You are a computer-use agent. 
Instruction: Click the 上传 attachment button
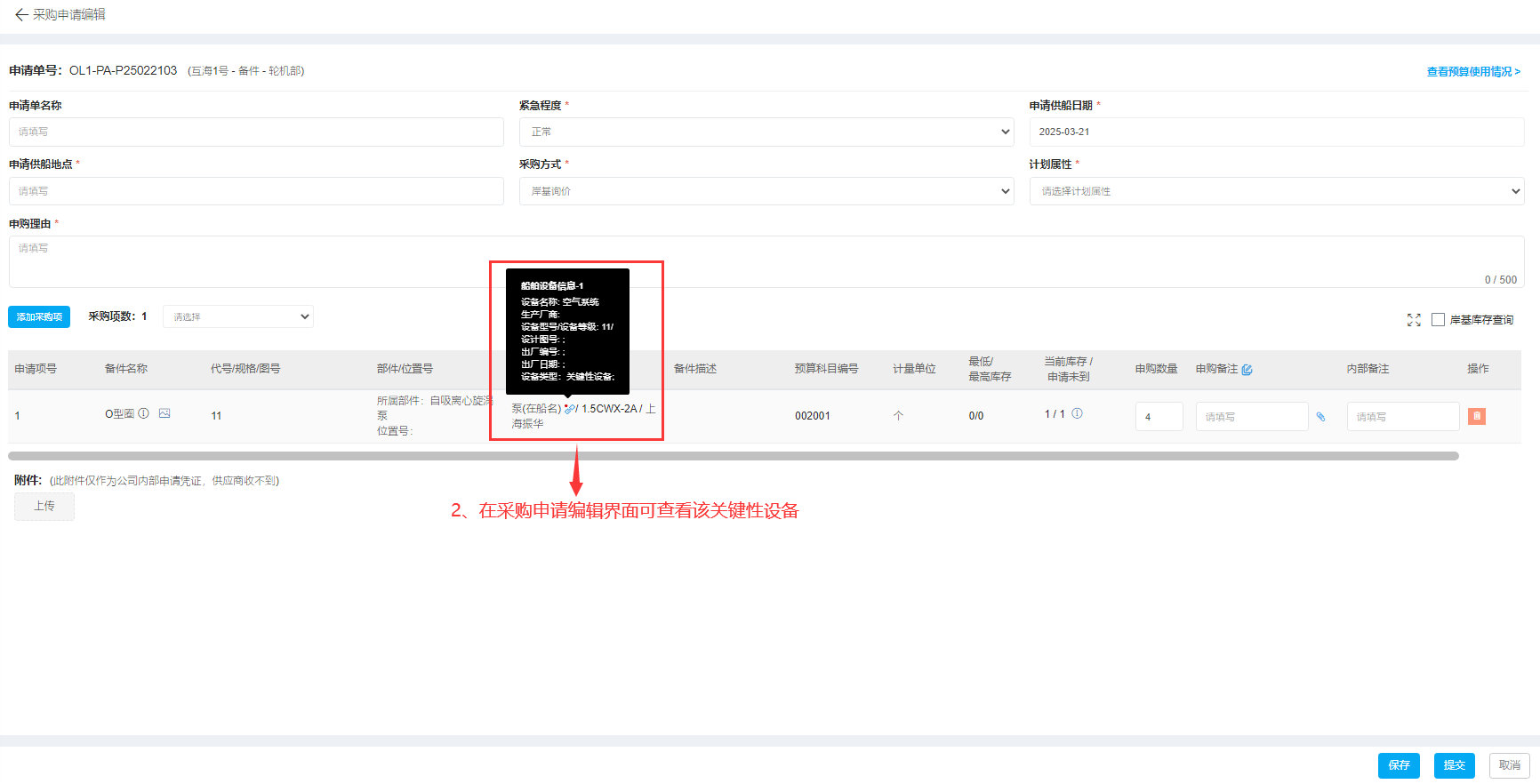click(44, 507)
